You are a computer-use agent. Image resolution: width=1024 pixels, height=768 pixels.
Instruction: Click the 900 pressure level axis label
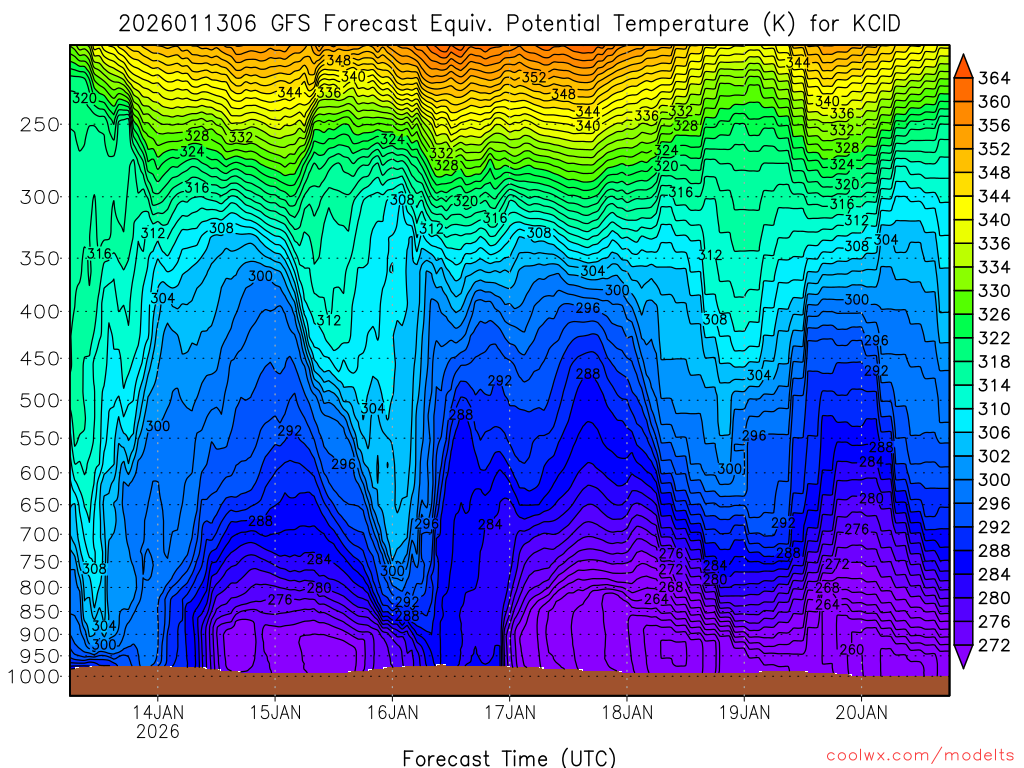tap(40, 634)
